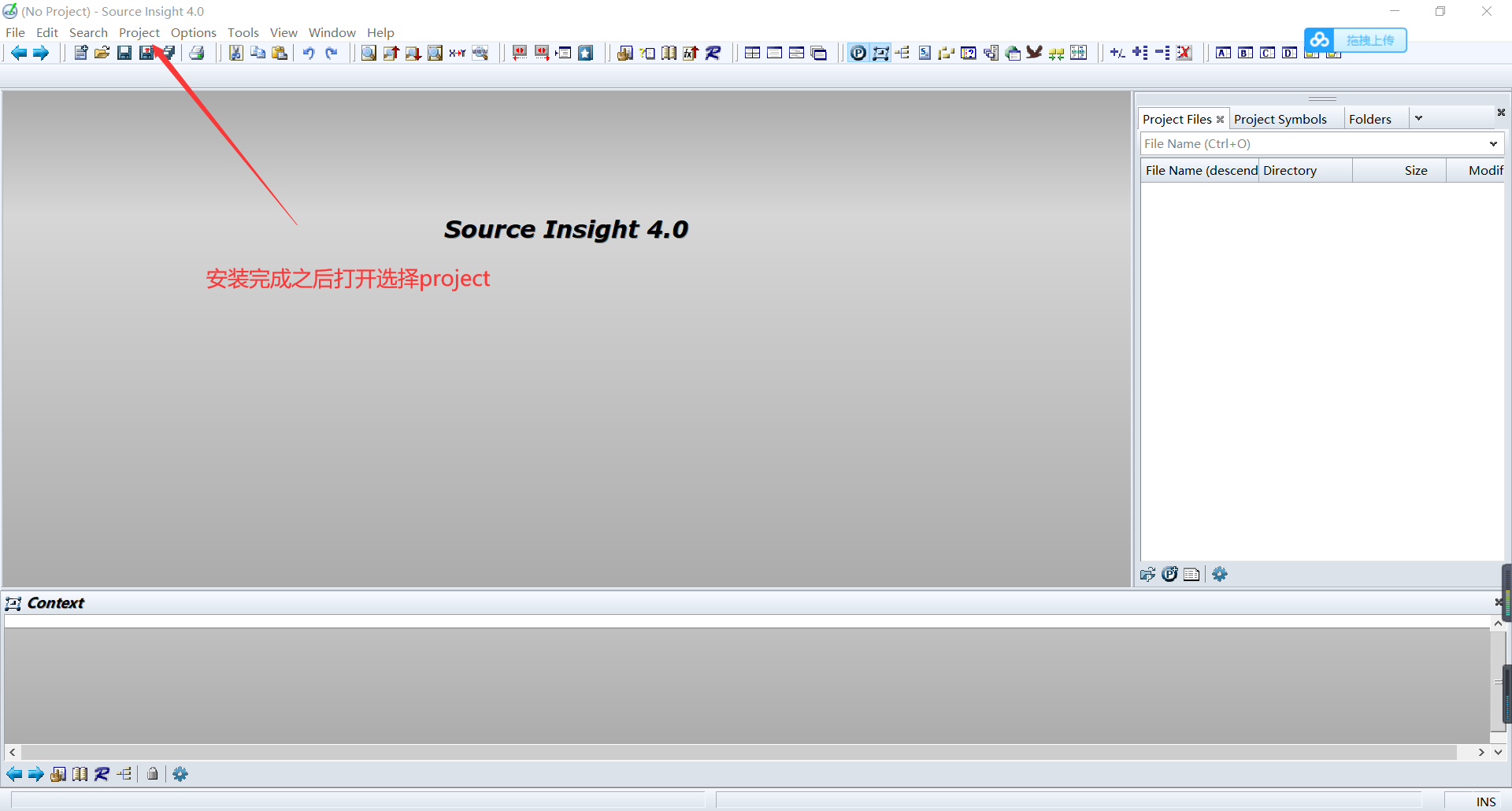Open the panel tabs overflow dropdown arrow
1512x811 pixels.
(1419, 119)
